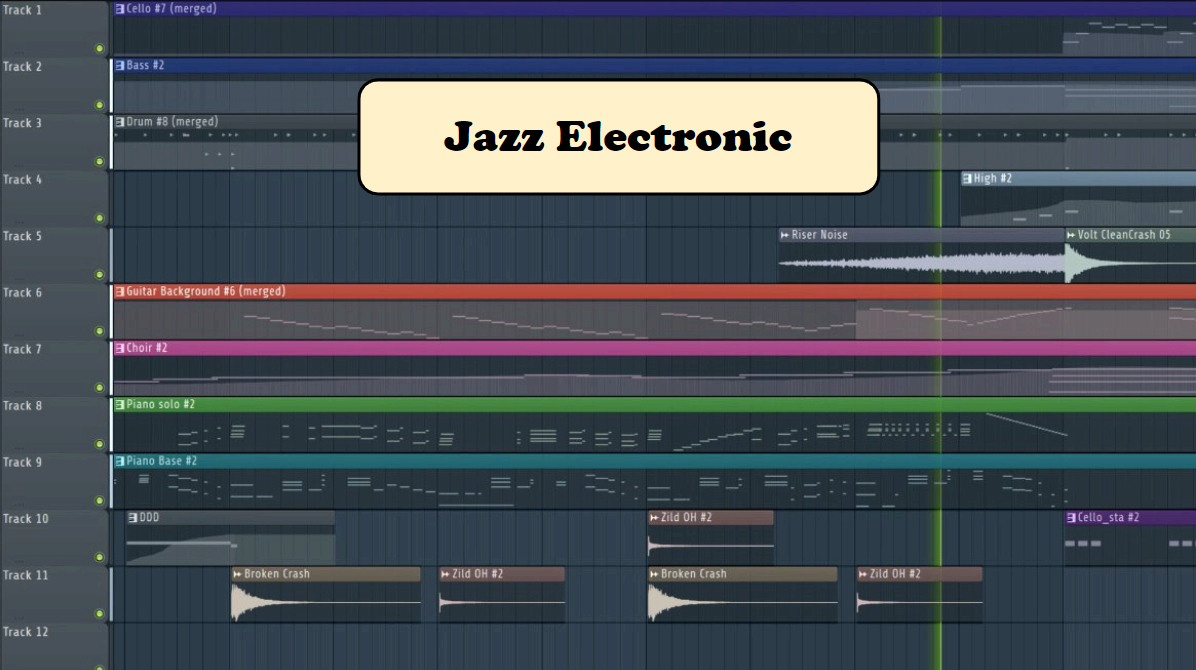Select the Track 3 header label
This screenshot has height=670, width=1196.
click(22, 123)
